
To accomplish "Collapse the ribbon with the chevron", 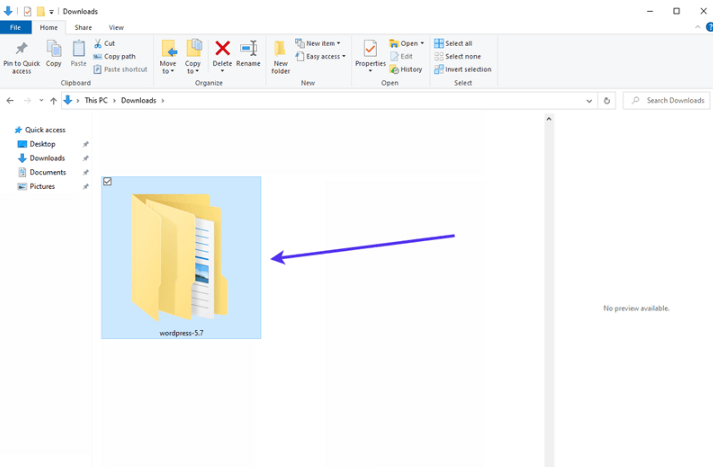I will [x=698, y=27].
